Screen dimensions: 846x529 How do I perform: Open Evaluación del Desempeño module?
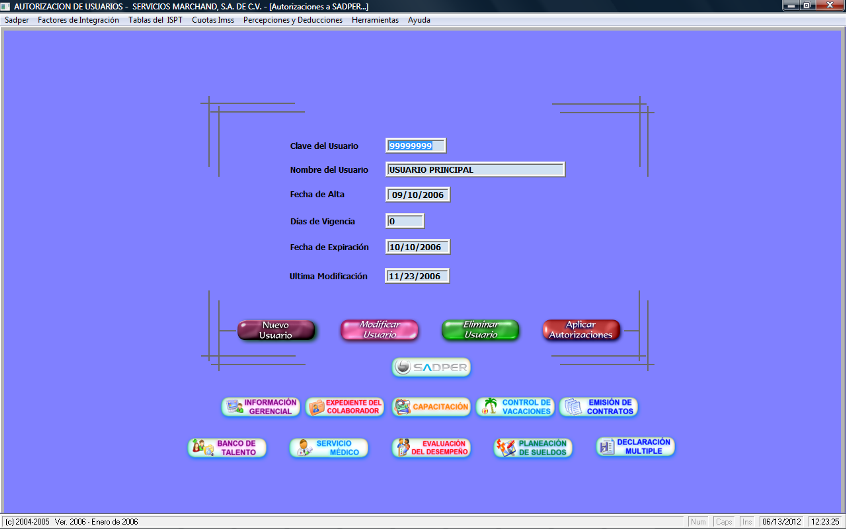(x=431, y=447)
